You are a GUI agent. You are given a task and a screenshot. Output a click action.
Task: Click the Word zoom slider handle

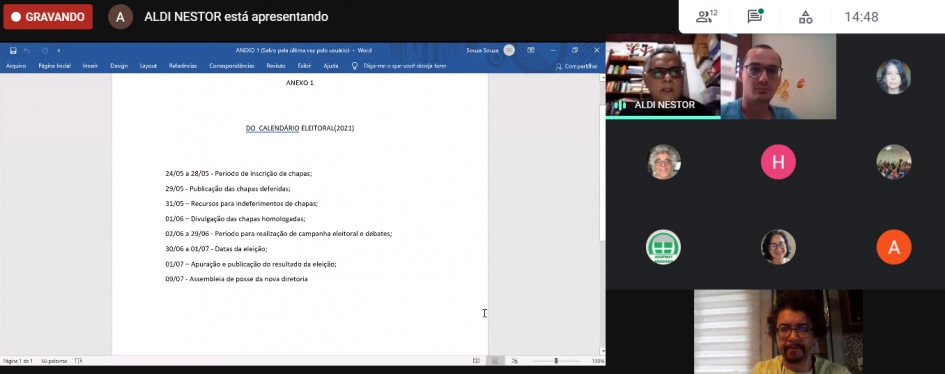pyautogui.click(x=556, y=361)
